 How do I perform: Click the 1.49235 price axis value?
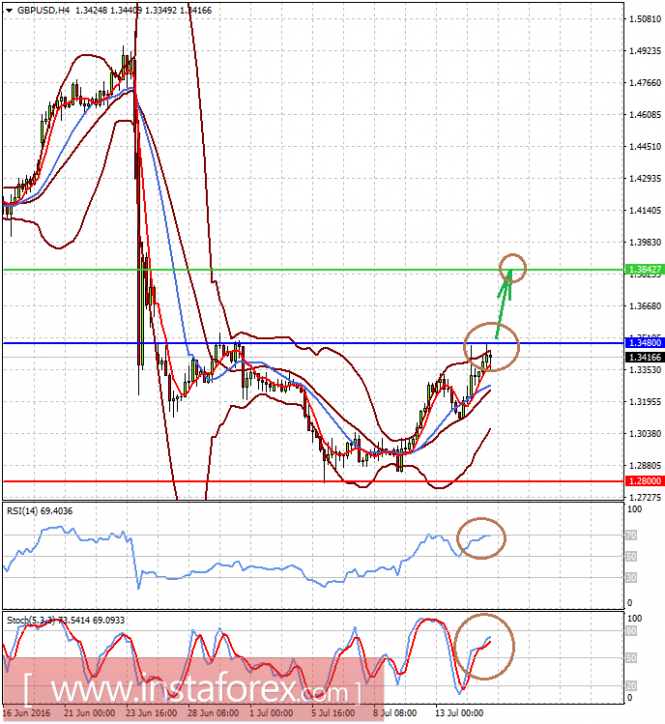645,51
